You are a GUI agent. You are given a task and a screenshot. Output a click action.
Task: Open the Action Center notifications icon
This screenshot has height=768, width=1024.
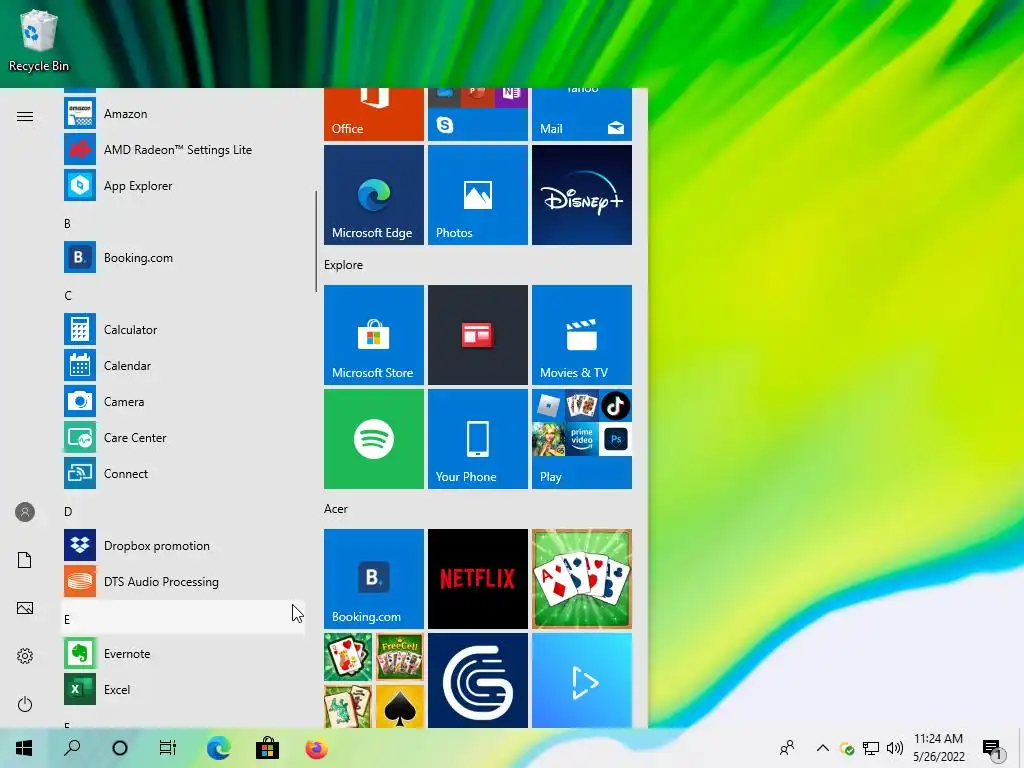[992, 748]
